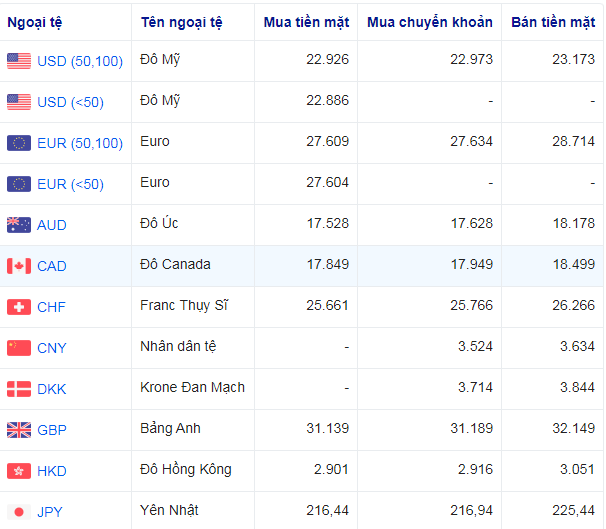Viewport: 606px width, 529px height.
Task: Click the Chinese flag icon
Action: [x=19, y=348]
